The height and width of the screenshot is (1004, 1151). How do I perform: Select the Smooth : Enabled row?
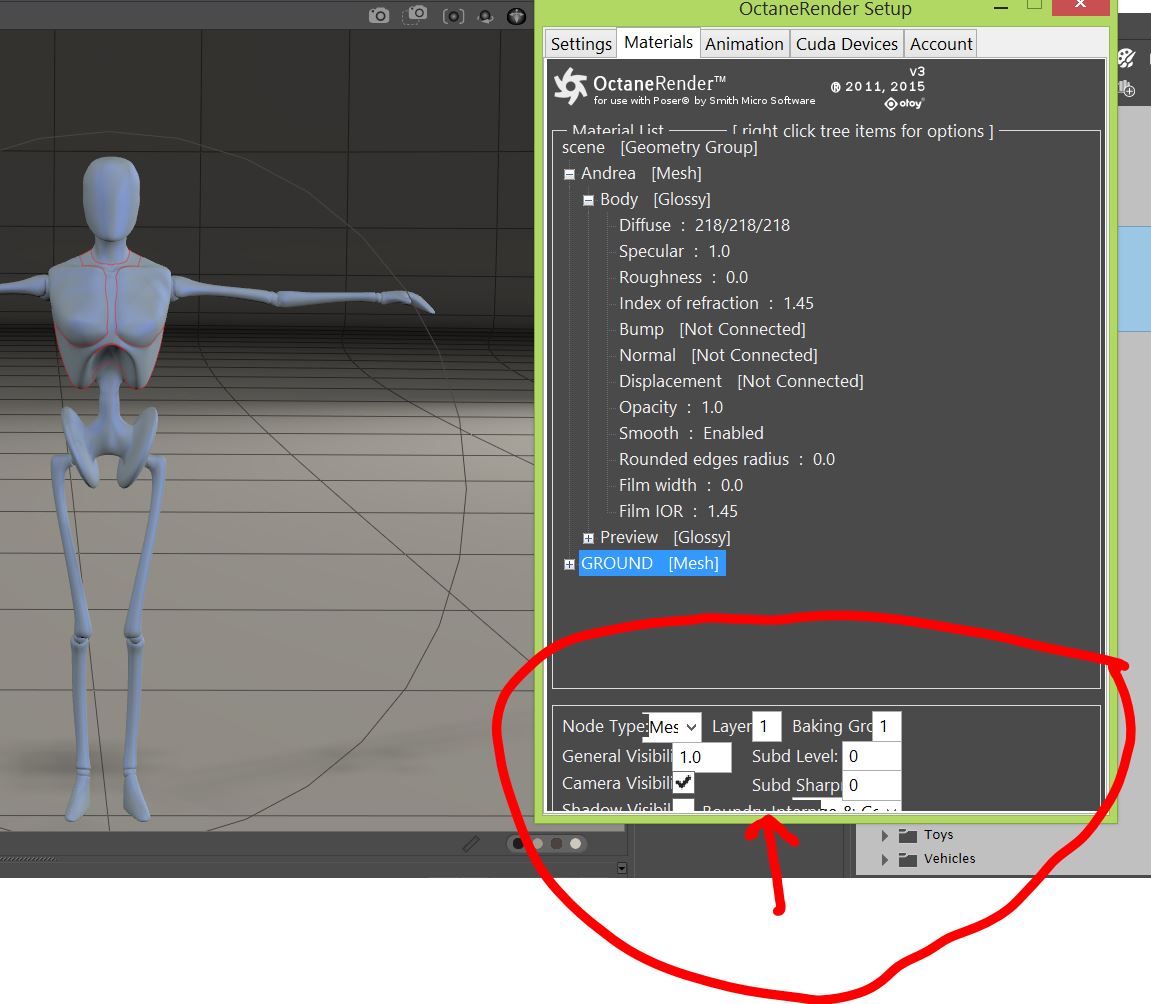point(691,433)
